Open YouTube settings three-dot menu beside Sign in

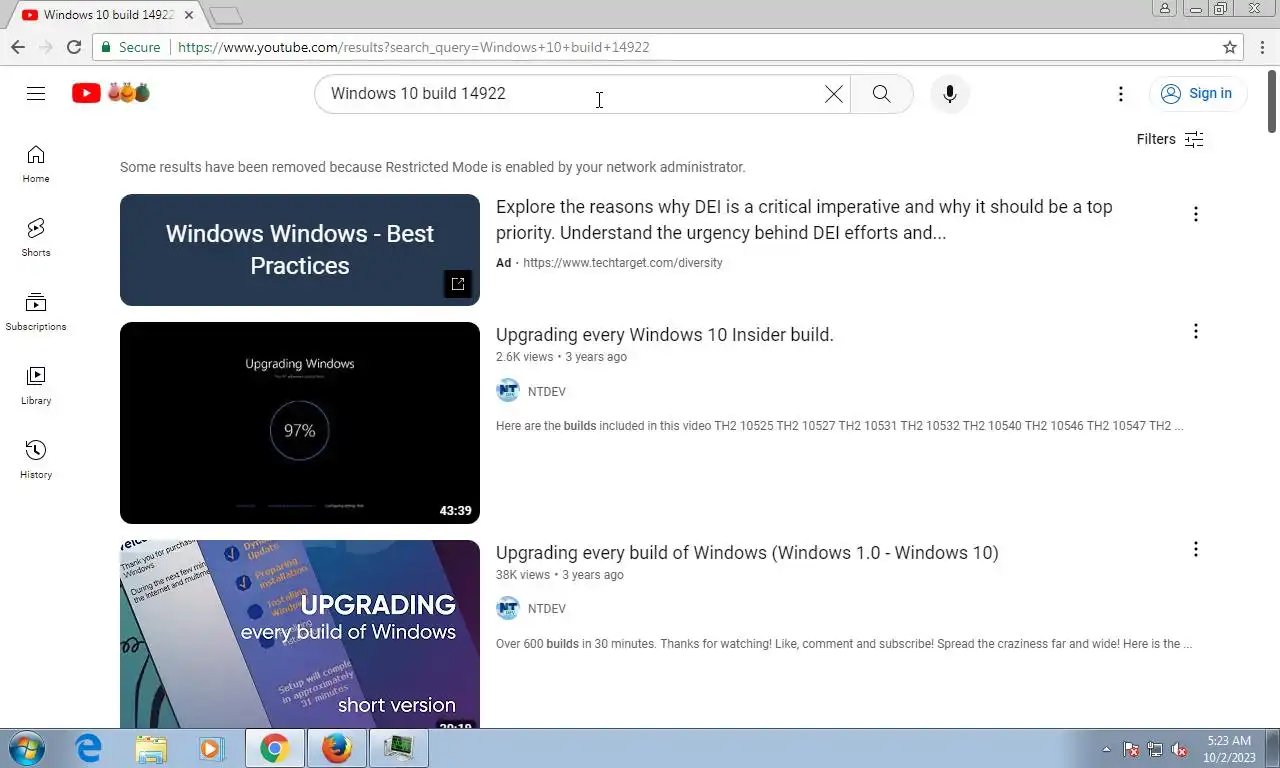[x=1121, y=94]
